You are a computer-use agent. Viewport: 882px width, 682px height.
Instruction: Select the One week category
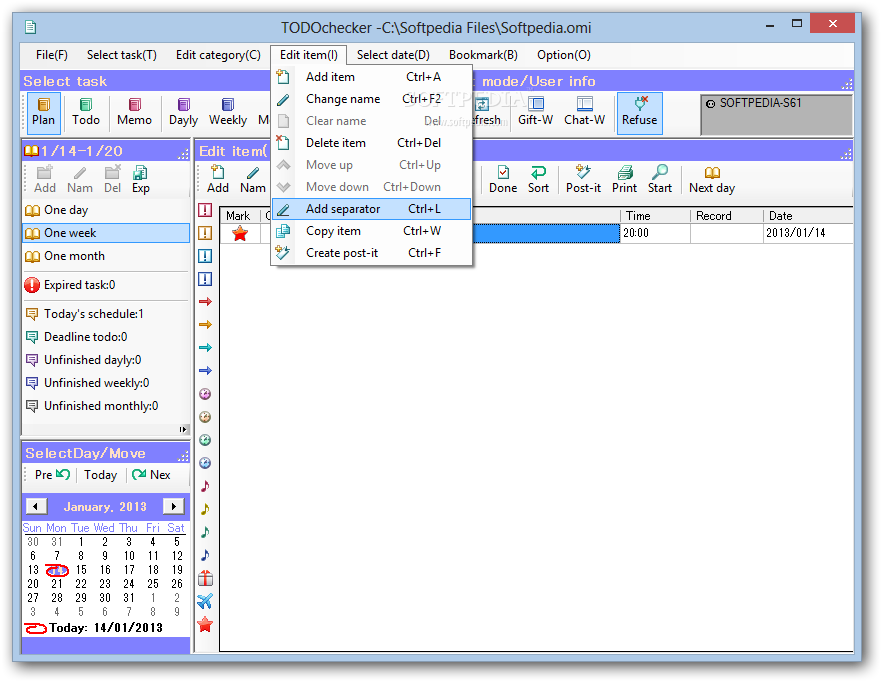[106, 233]
